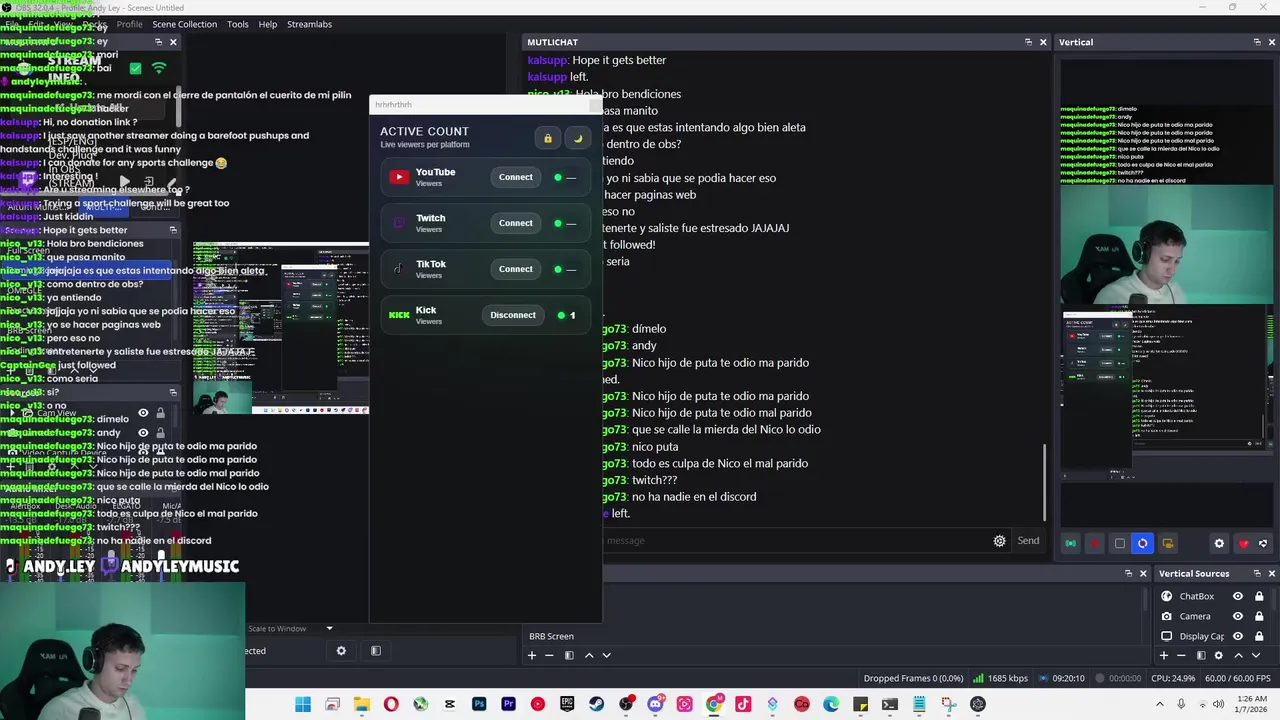Open the Scale to Window dropdown
1280x720 pixels.
click(x=290, y=628)
